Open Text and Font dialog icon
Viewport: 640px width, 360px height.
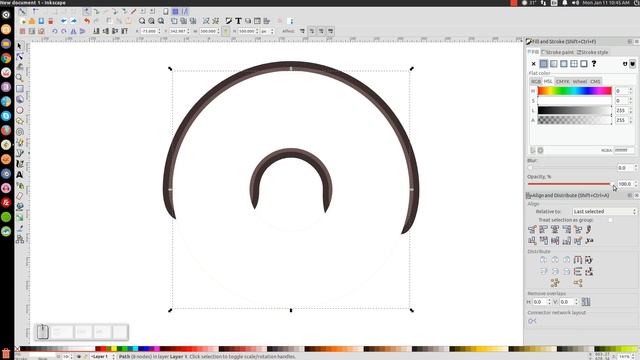pos(238,21)
